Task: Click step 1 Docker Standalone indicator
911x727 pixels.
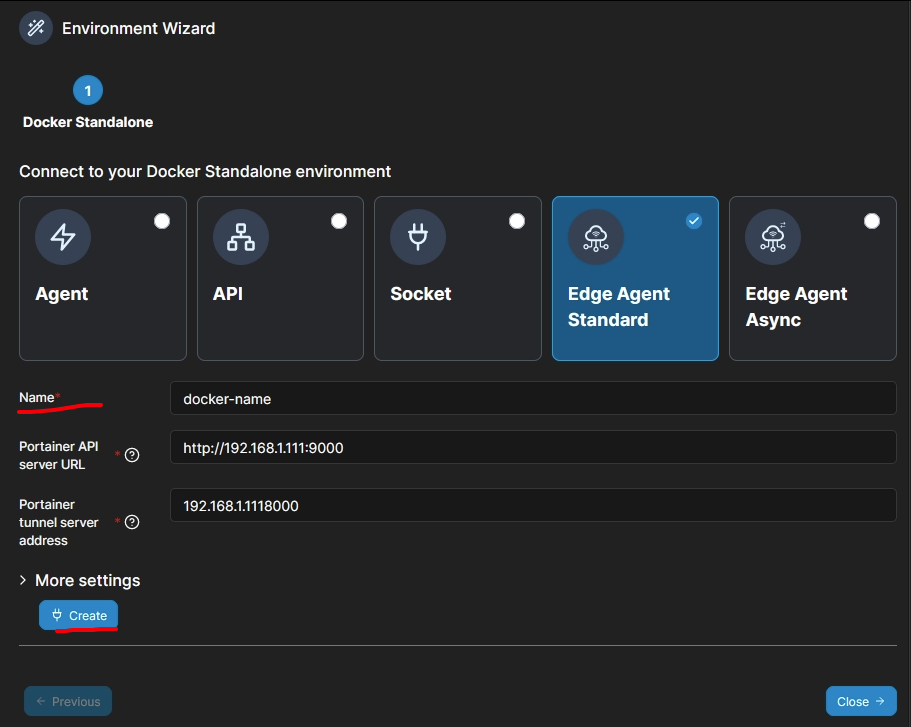Action: [x=88, y=91]
